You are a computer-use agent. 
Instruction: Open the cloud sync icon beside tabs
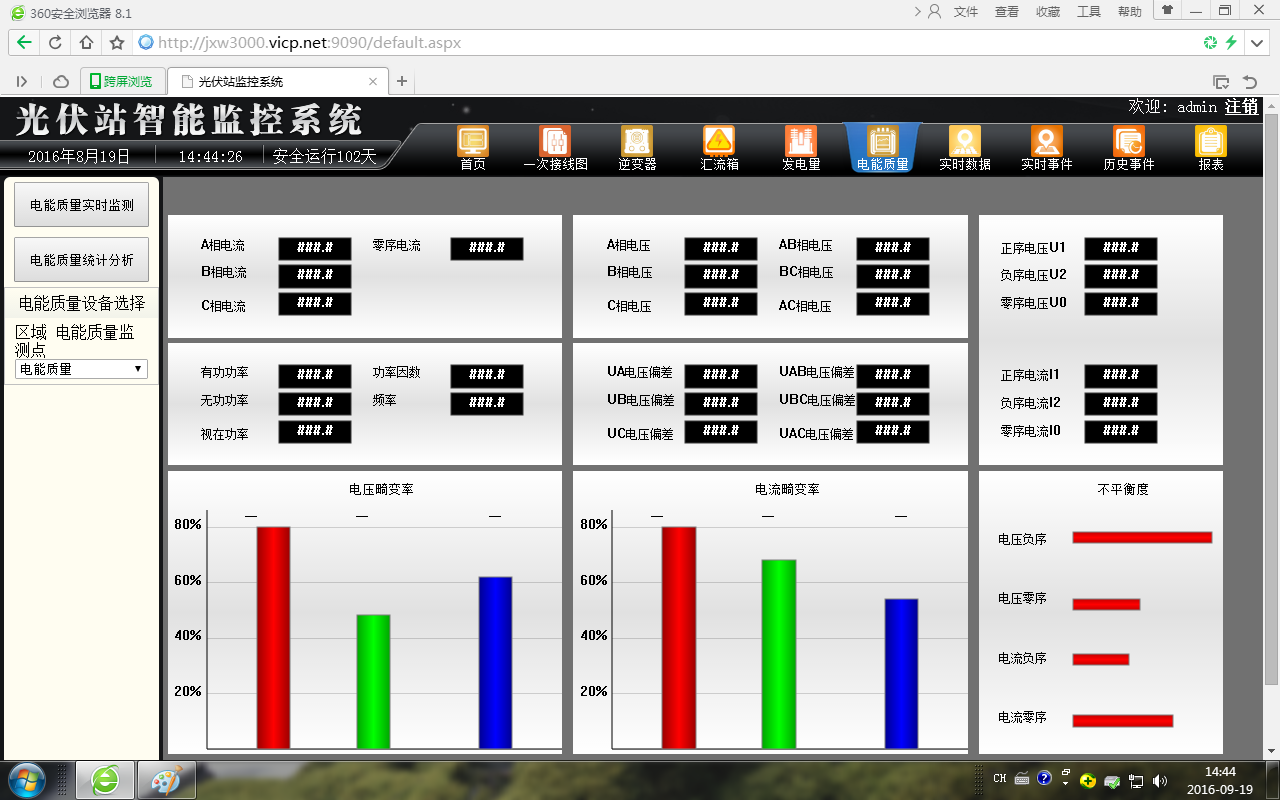(61, 82)
